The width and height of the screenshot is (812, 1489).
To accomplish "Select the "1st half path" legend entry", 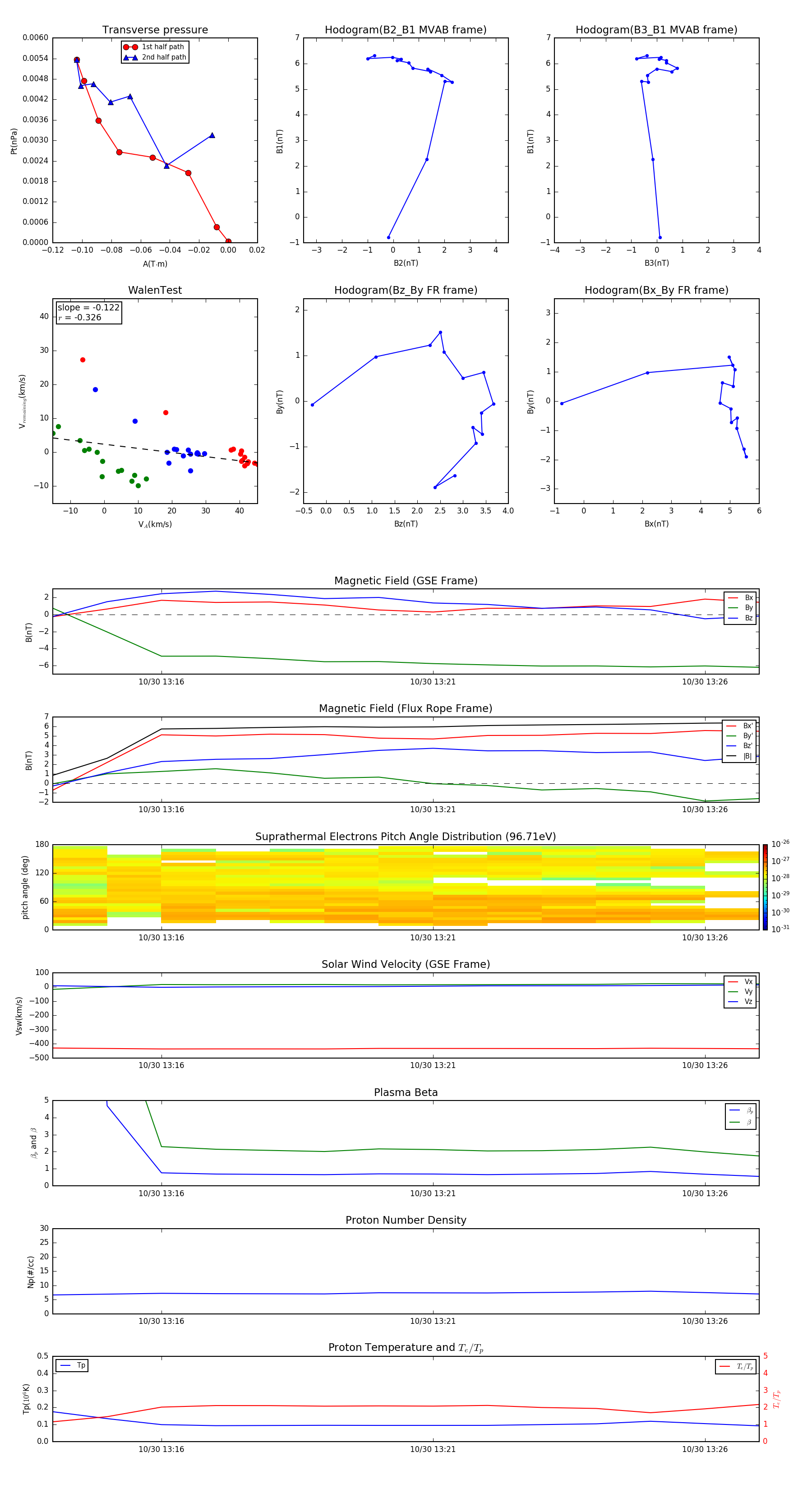I will pyautogui.click(x=154, y=47).
